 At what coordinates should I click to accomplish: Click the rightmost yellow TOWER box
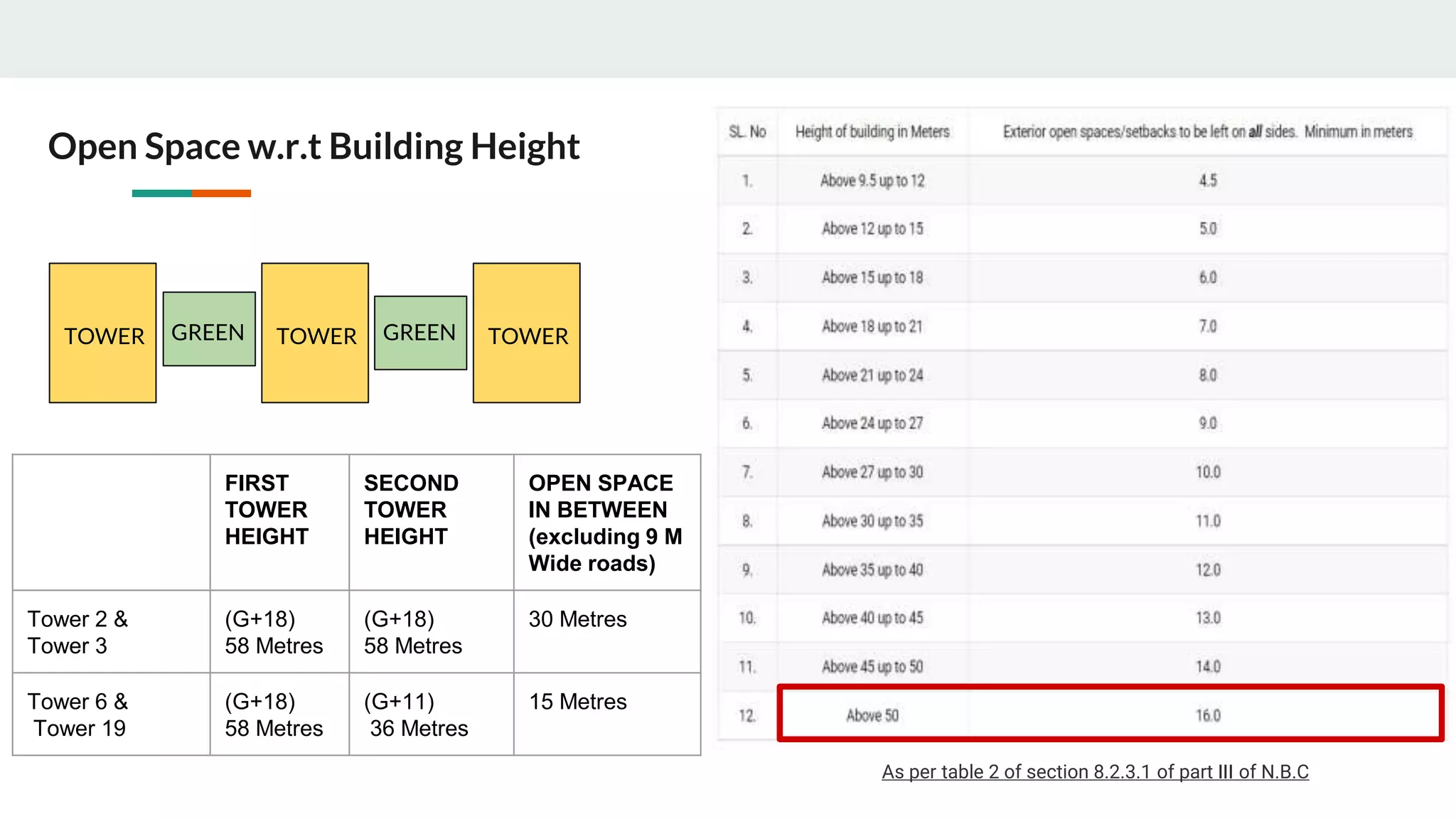(527, 333)
